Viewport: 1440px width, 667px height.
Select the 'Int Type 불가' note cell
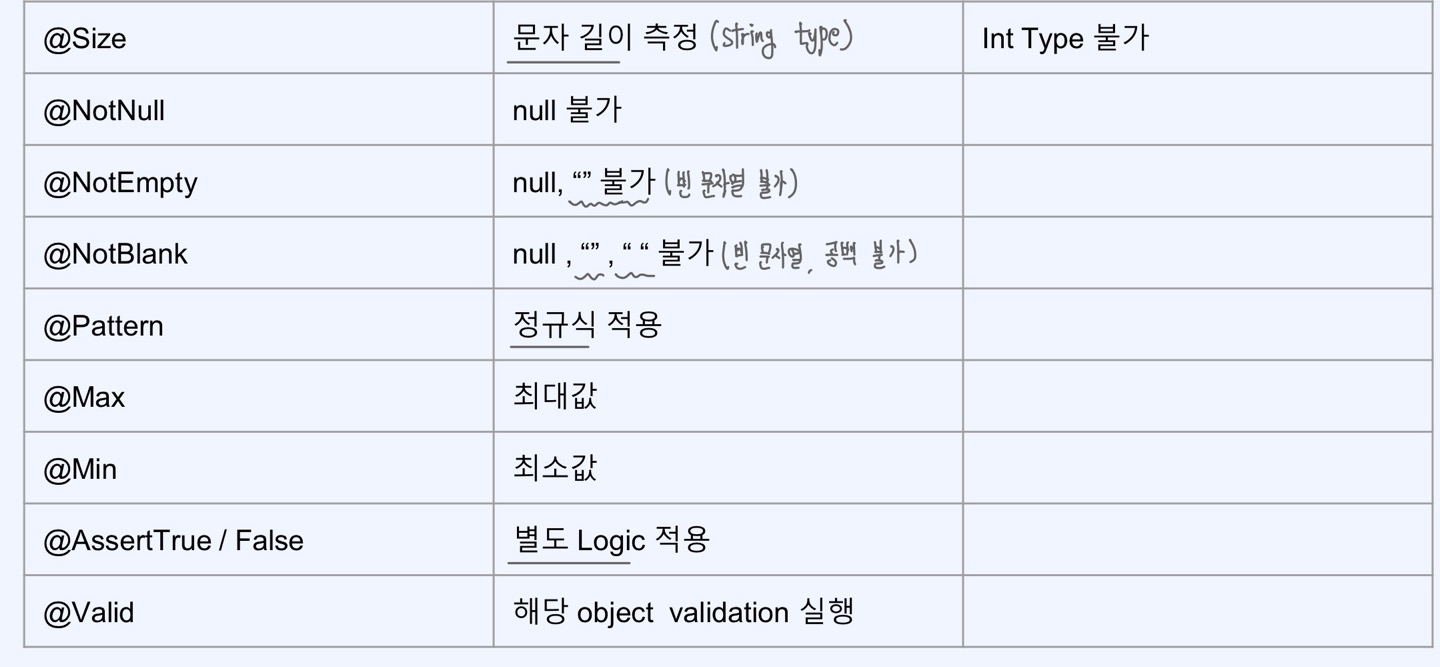(x=1198, y=38)
